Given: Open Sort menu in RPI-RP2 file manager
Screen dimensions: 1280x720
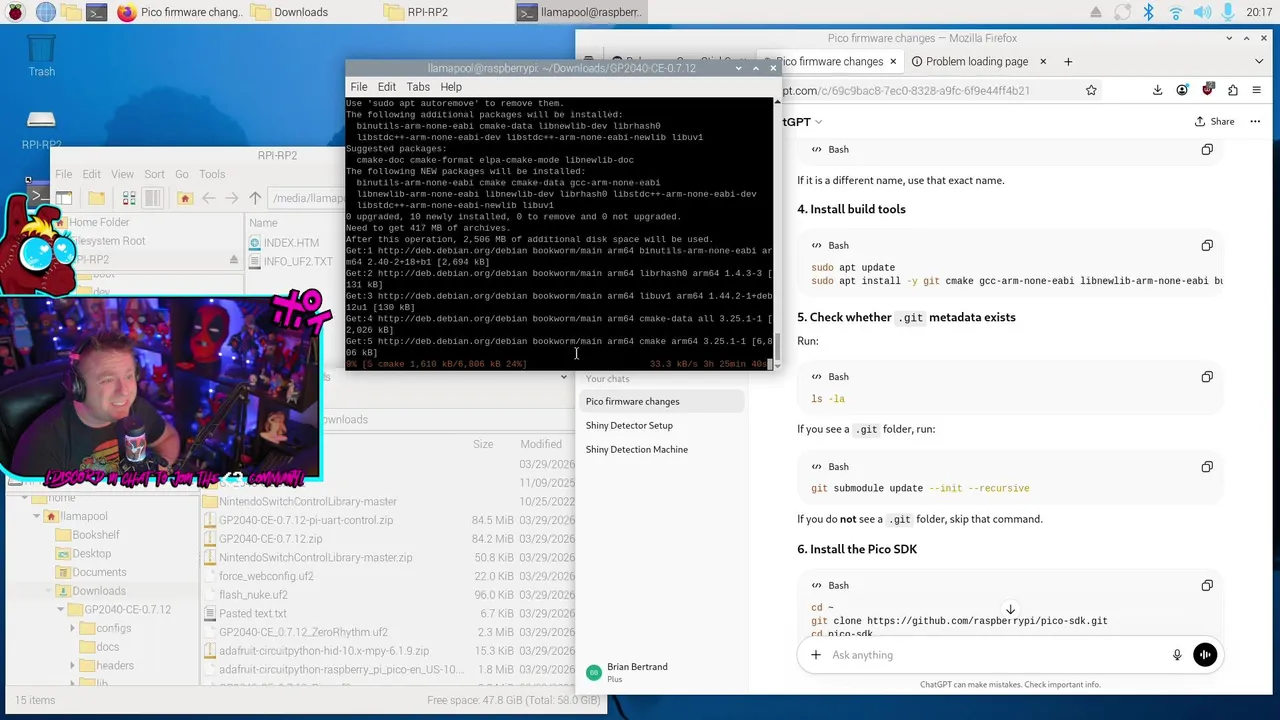Looking at the screenshot, I should point(154,174).
